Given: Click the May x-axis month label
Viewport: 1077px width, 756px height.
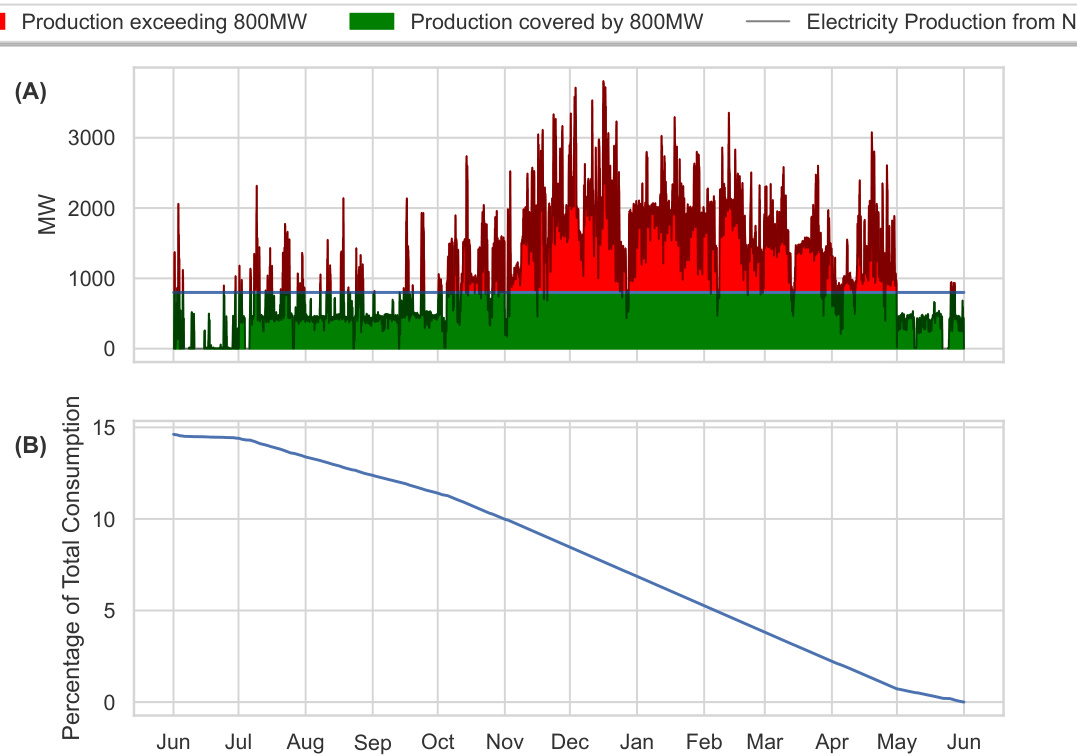Looking at the screenshot, I should pos(897,743).
